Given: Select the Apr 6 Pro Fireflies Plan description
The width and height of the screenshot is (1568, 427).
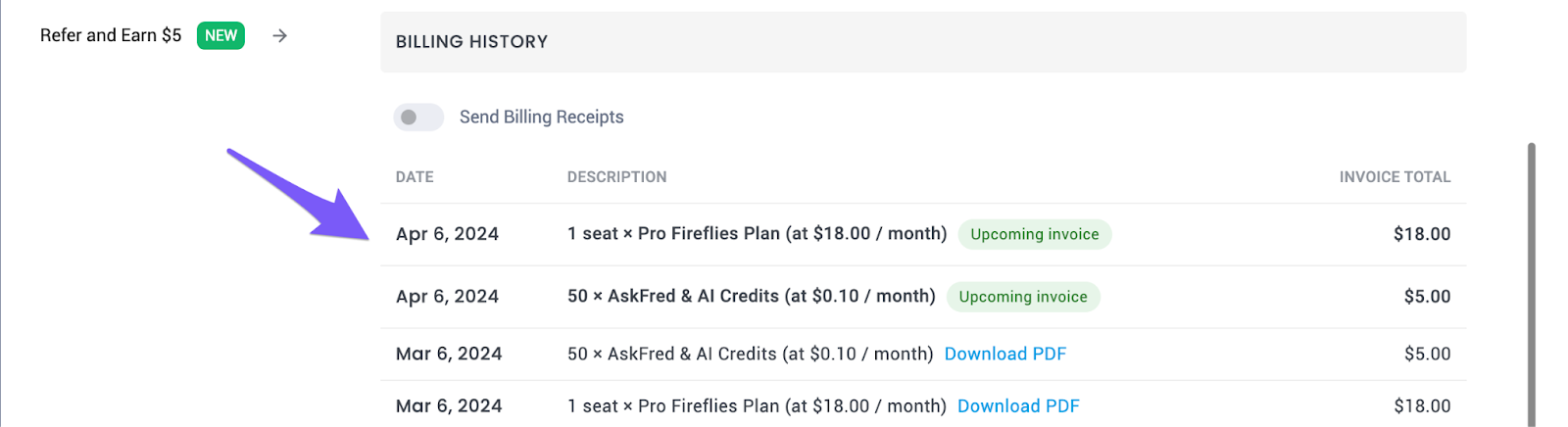Looking at the screenshot, I should 757,234.
